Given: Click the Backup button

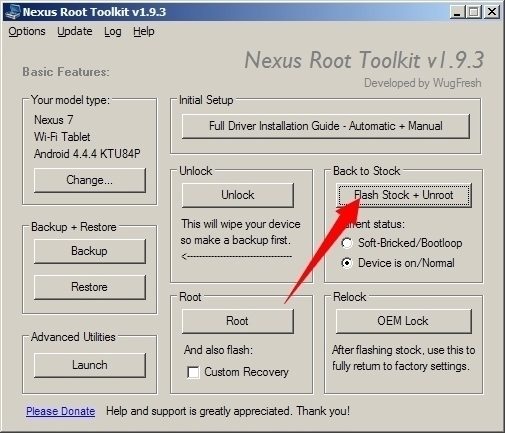Looking at the screenshot, I should coord(90,251).
